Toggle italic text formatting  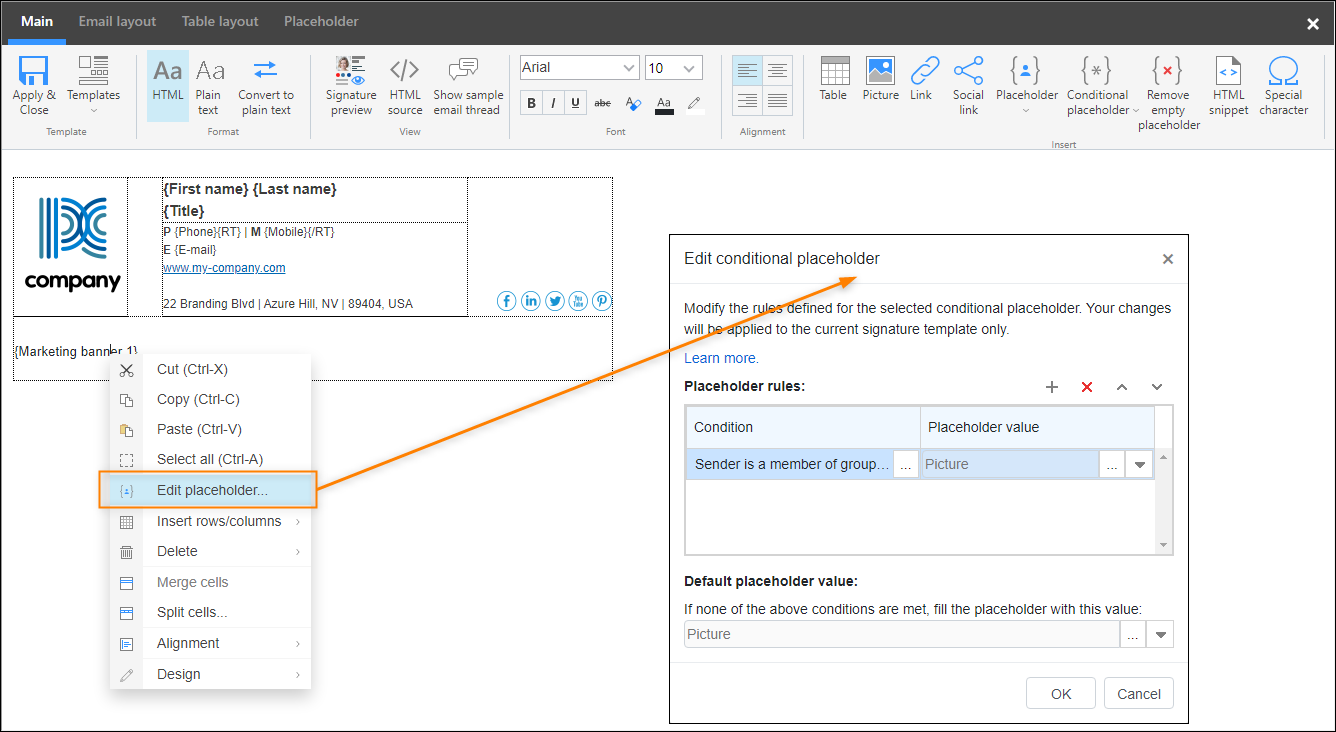[553, 102]
